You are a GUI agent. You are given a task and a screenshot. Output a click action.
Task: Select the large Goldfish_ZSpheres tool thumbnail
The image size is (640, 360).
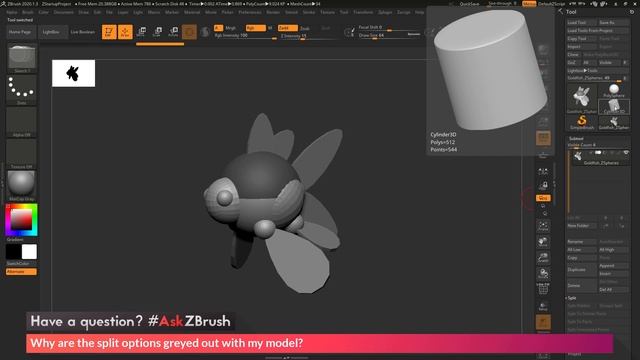tap(582, 99)
